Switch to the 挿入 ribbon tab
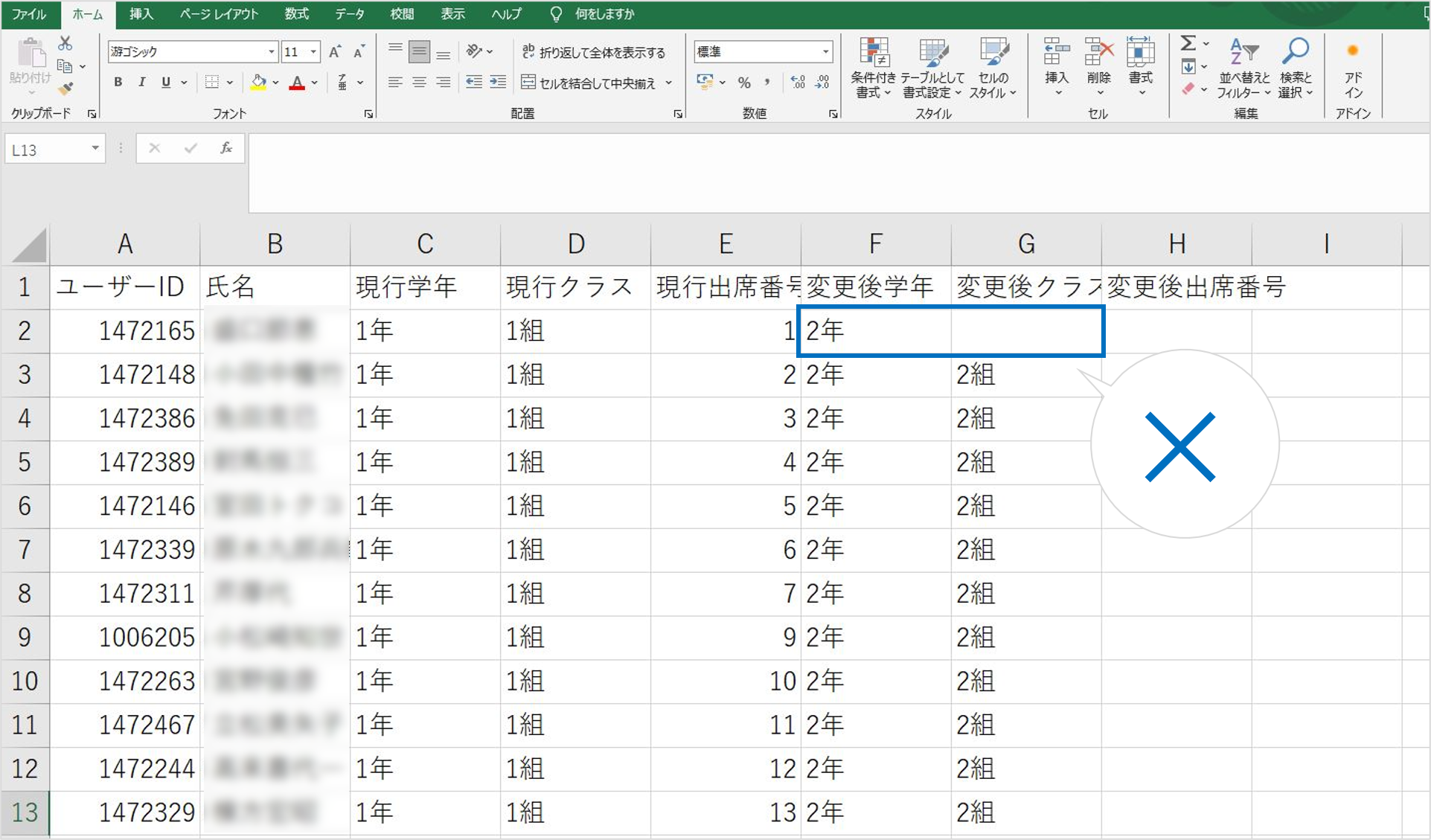 tap(141, 14)
